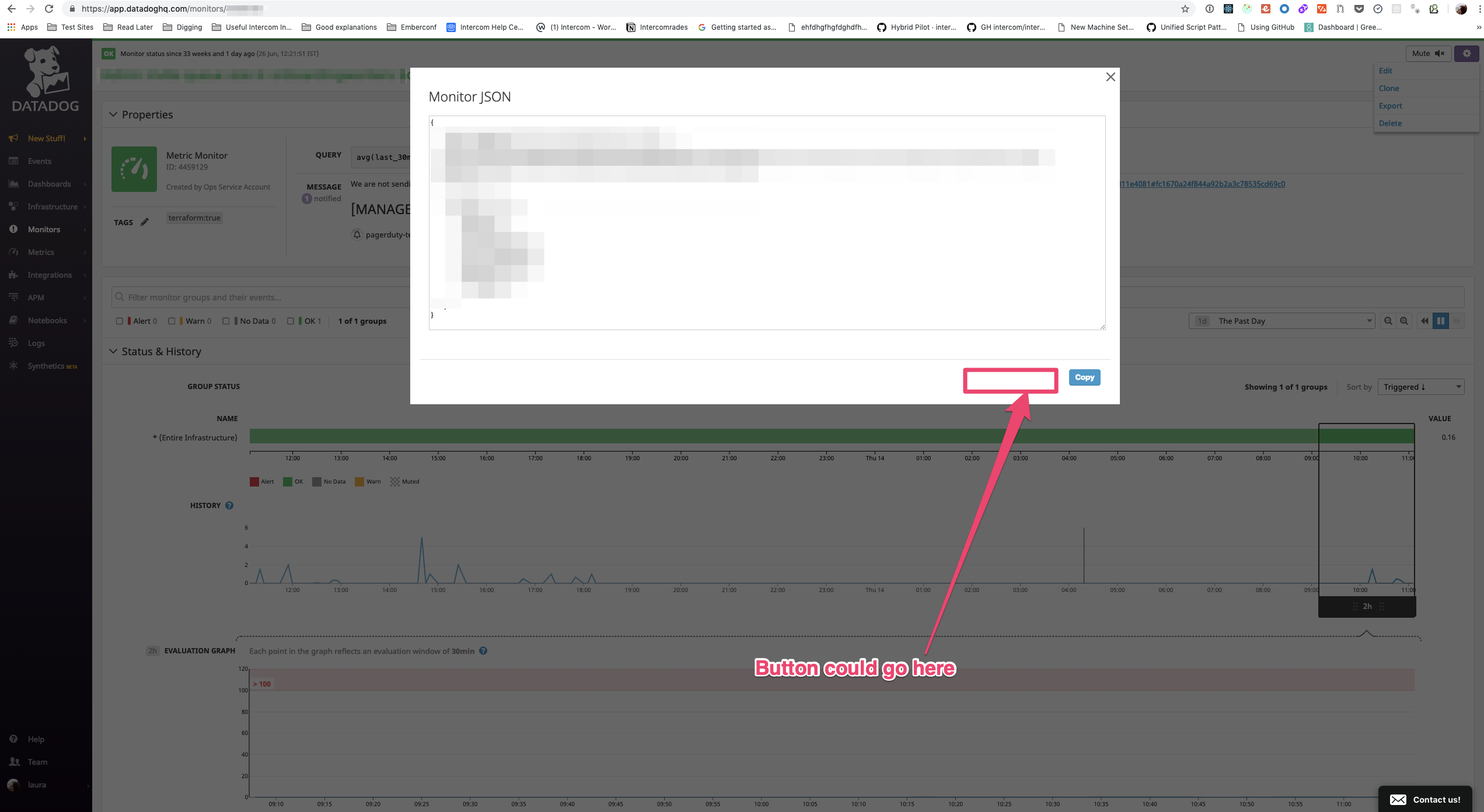Open Help in the sidebar
The image size is (1484, 812).
(36, 739)
